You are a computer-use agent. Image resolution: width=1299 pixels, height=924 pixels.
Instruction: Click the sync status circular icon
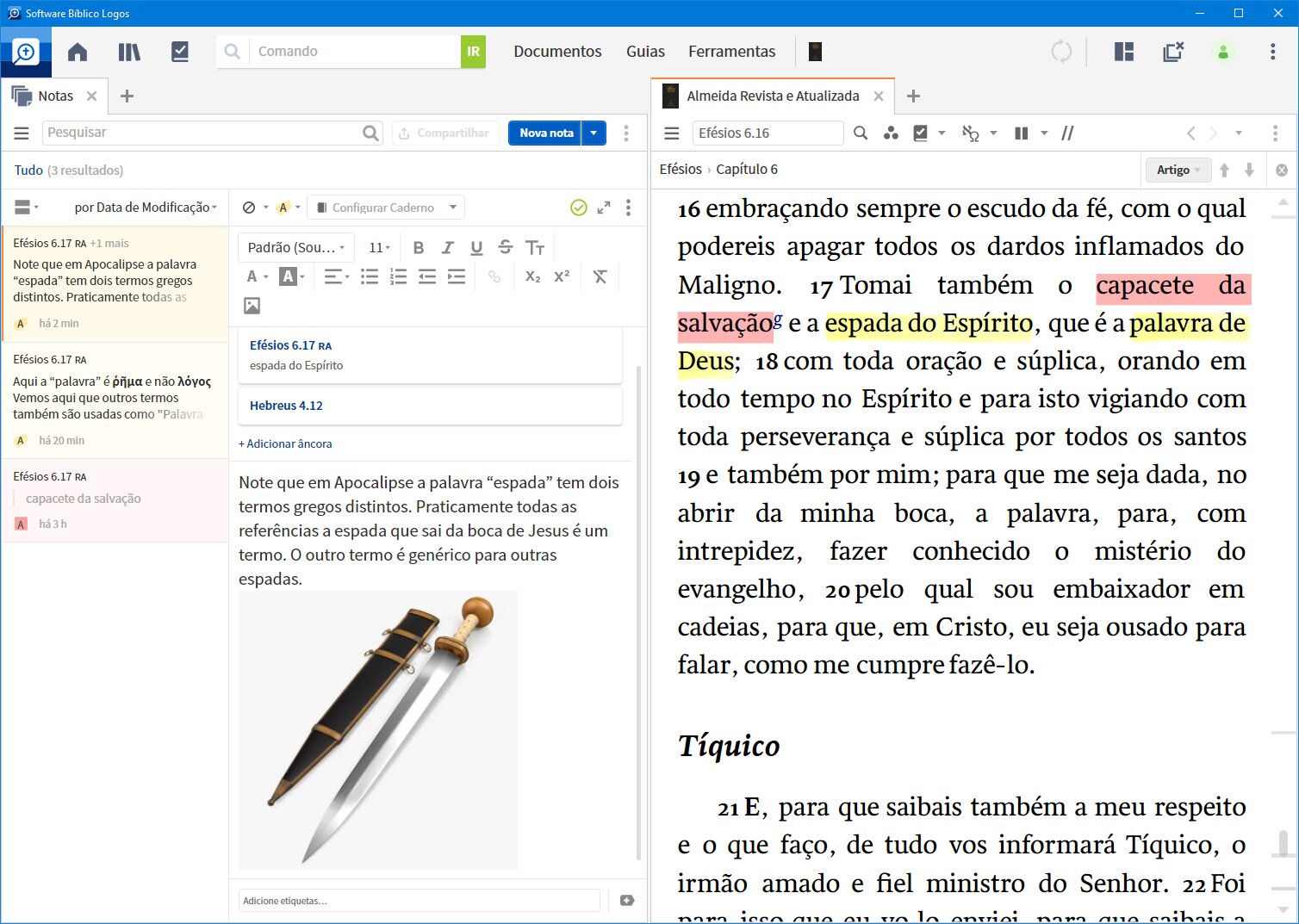point(1061,52)
